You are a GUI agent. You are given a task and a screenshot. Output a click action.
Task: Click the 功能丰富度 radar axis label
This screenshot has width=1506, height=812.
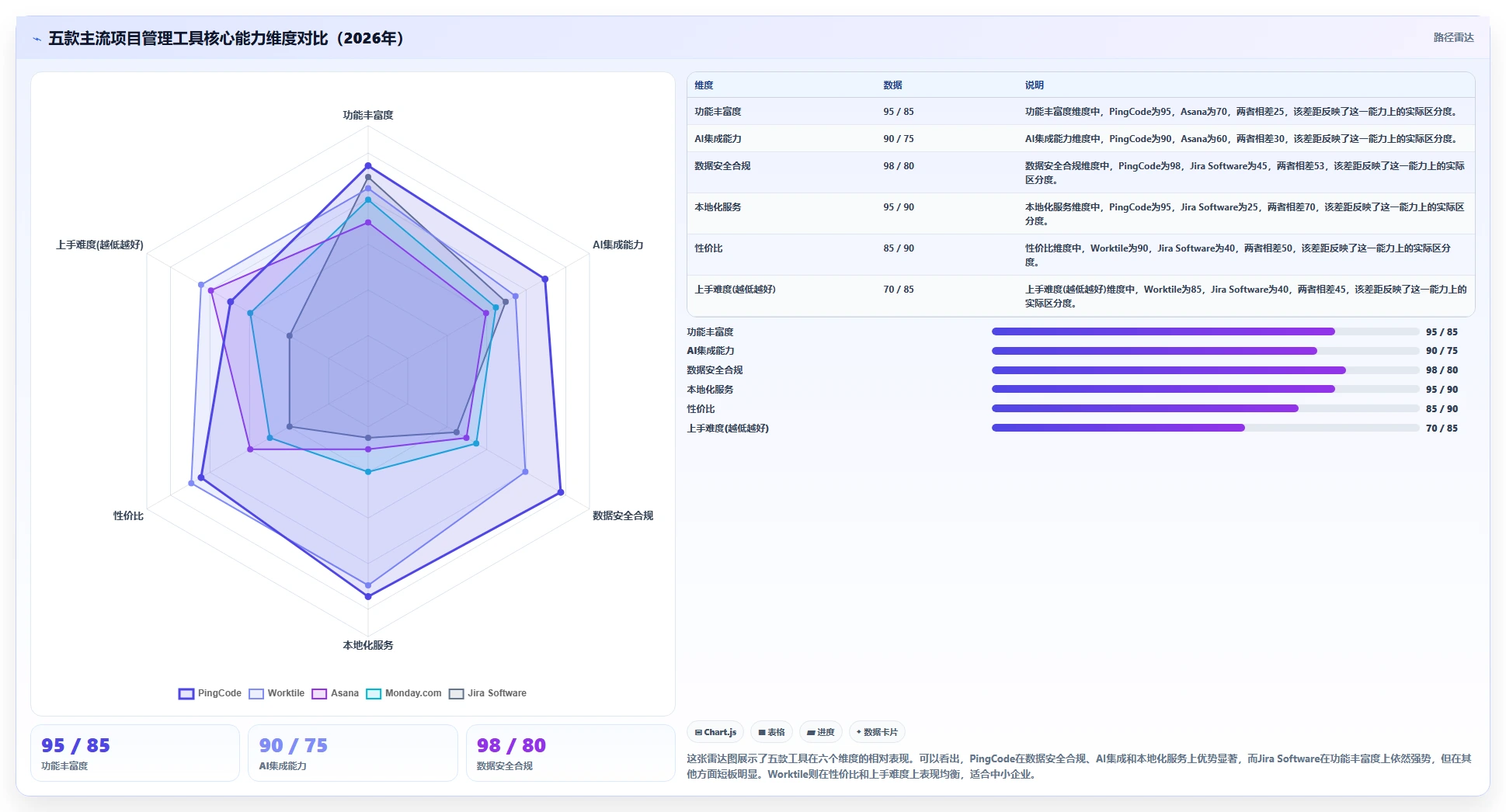point(368,115)
